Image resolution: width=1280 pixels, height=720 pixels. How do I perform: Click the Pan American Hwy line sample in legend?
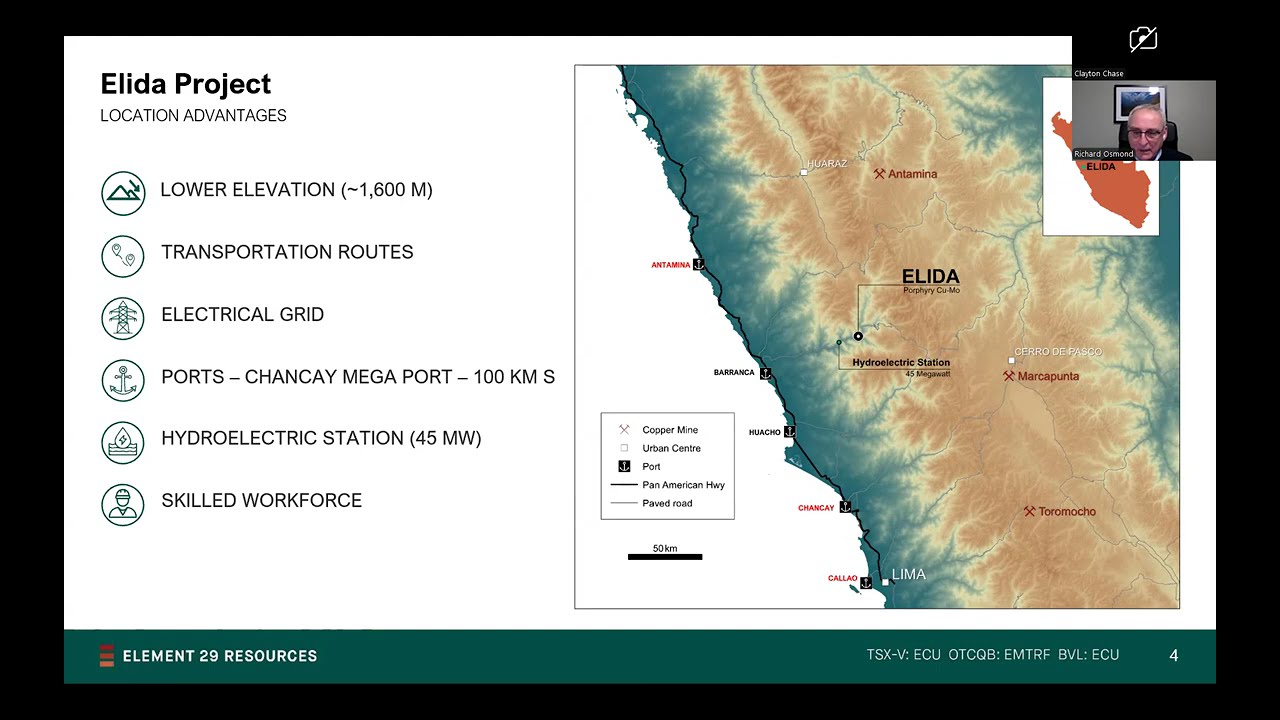click(624, 485)
